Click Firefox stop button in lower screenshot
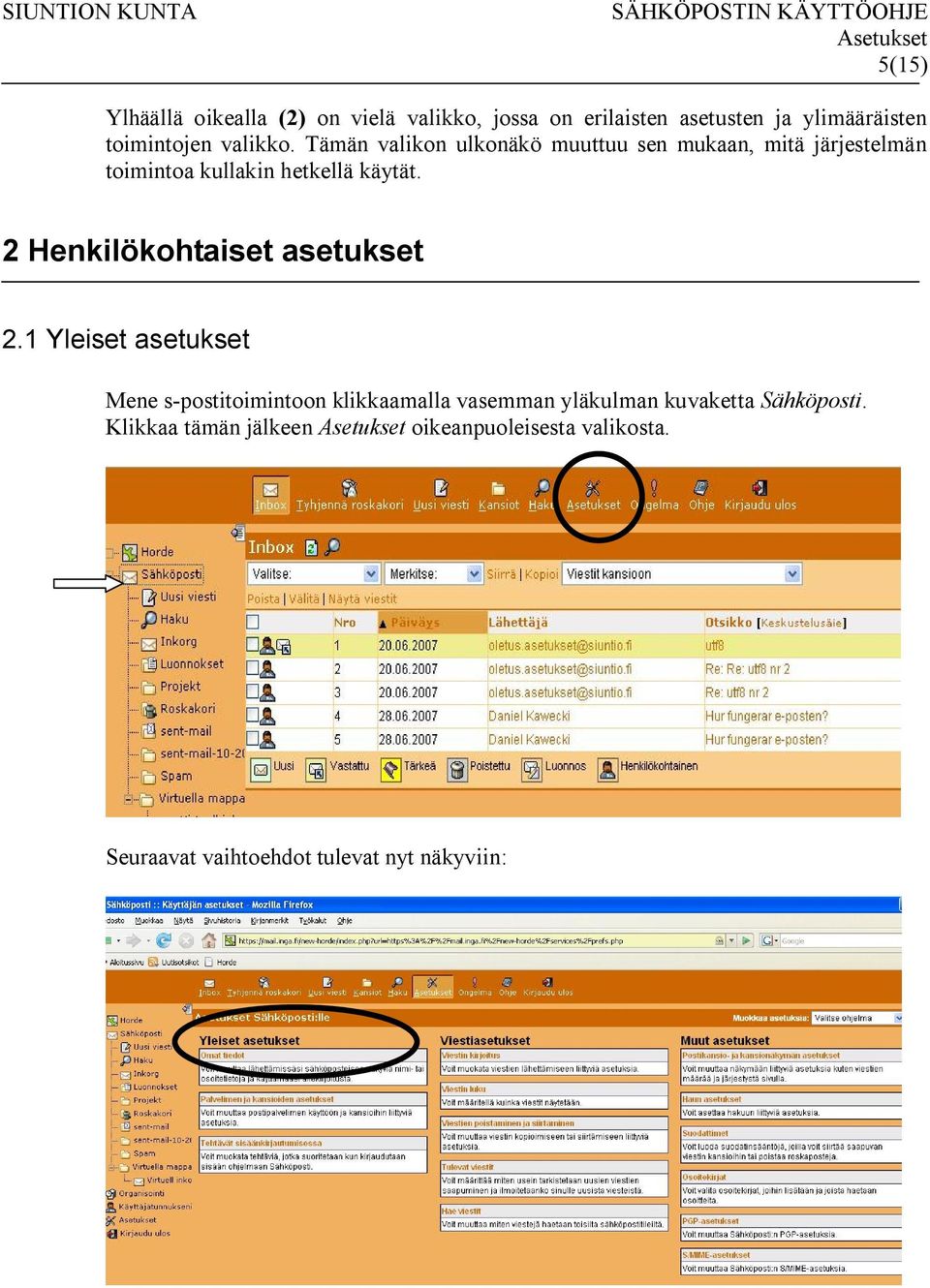This screenshot has height=1288, width=930. [x=187, y=940]
